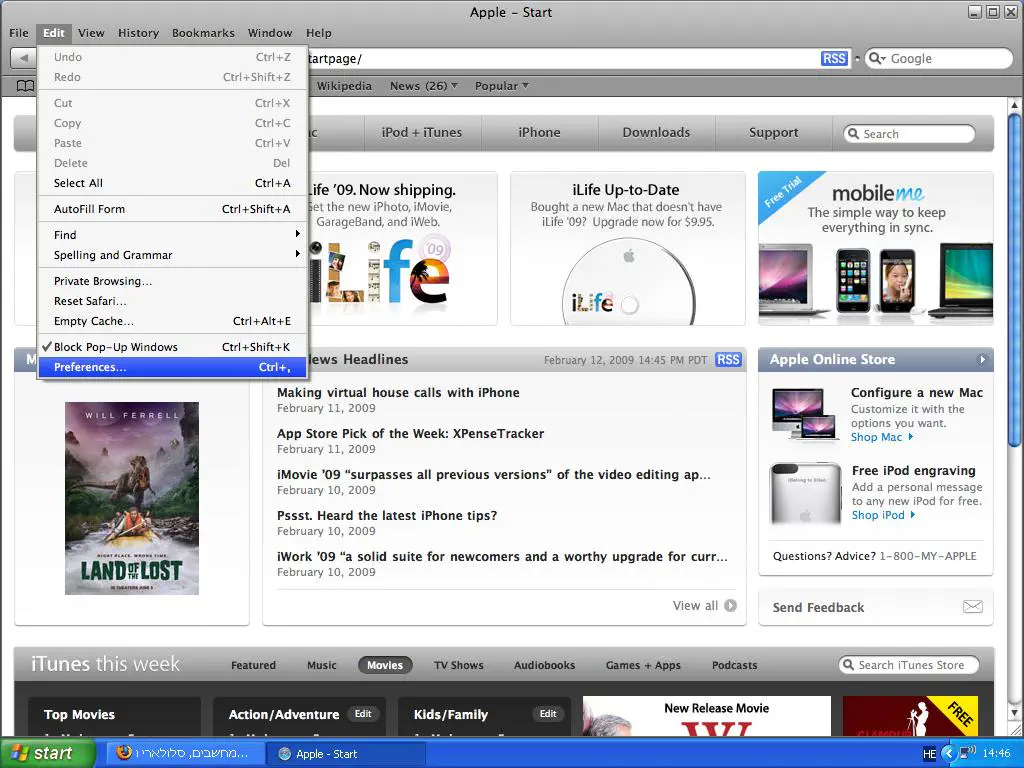Open the bookmarks book icon

(x=25, y=86)
